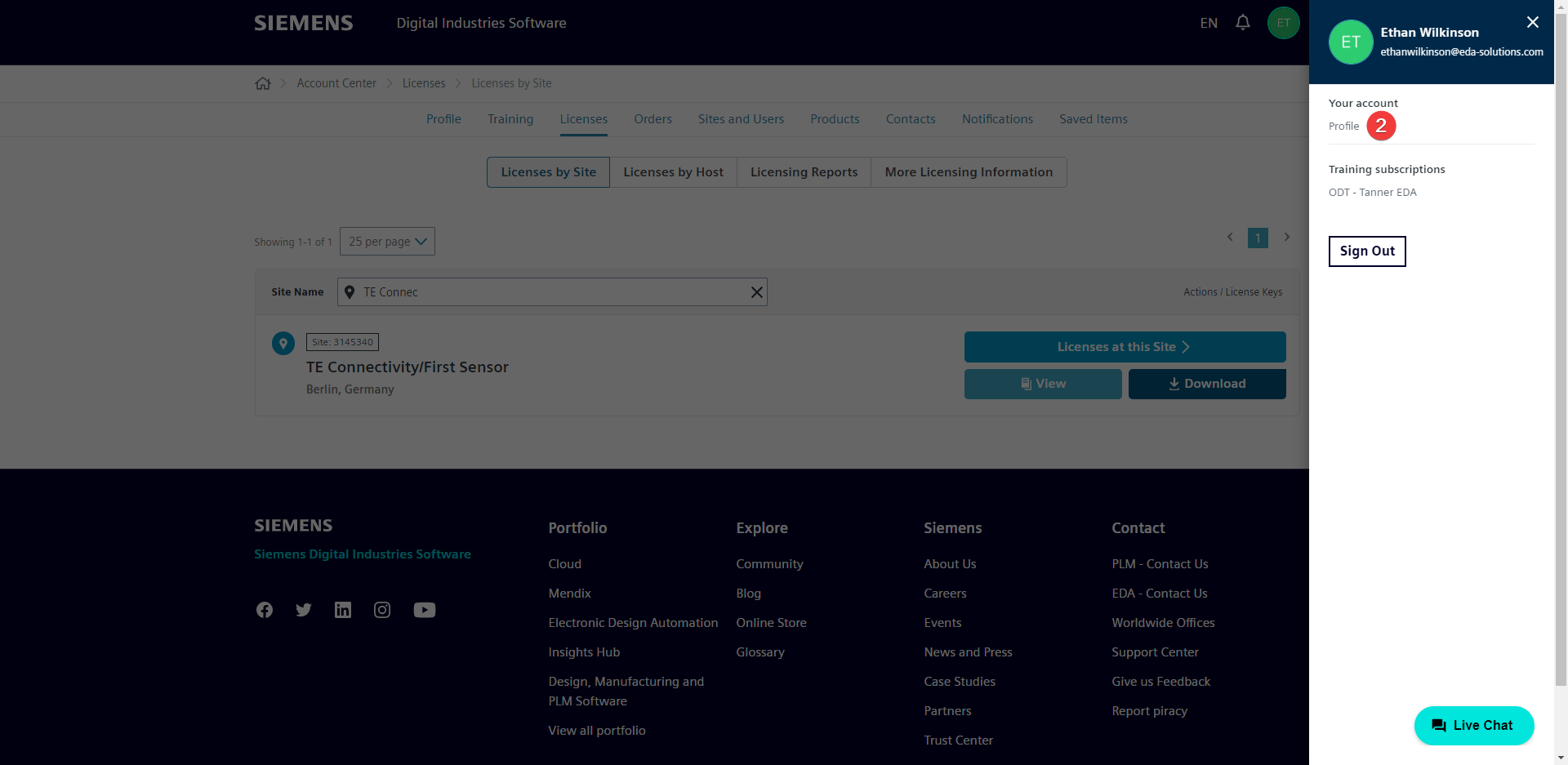Switch language via EN selector
The width and height of the screenshot is (1568, 765).
click(x=1209, y=23)
